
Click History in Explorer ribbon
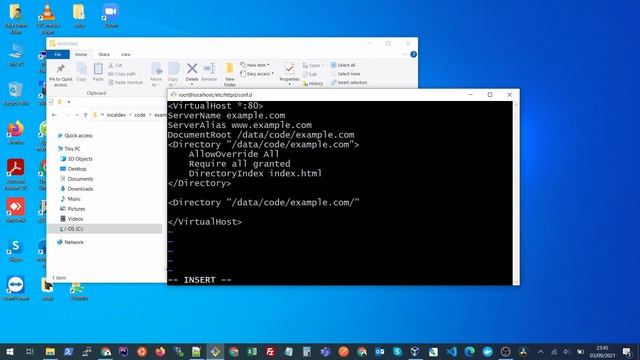[x=313, y=84]
